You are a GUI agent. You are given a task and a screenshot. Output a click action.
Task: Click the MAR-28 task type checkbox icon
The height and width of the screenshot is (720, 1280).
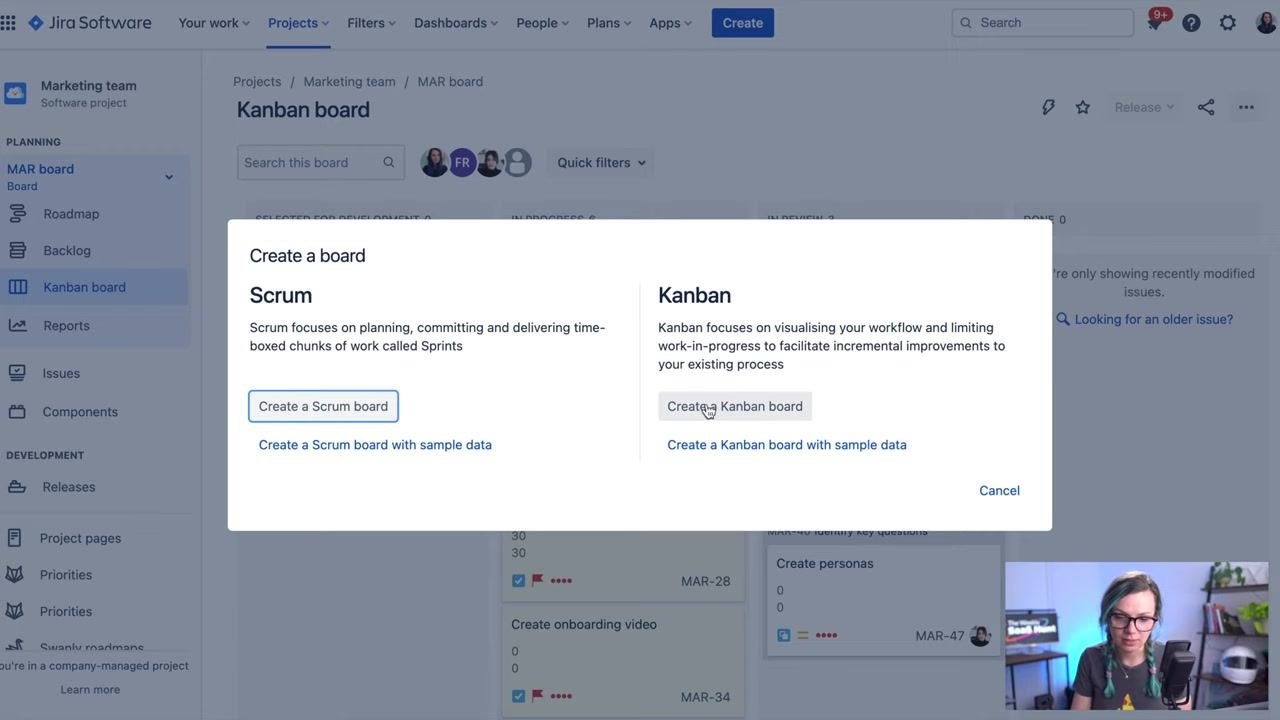click(x=518, y=580)
